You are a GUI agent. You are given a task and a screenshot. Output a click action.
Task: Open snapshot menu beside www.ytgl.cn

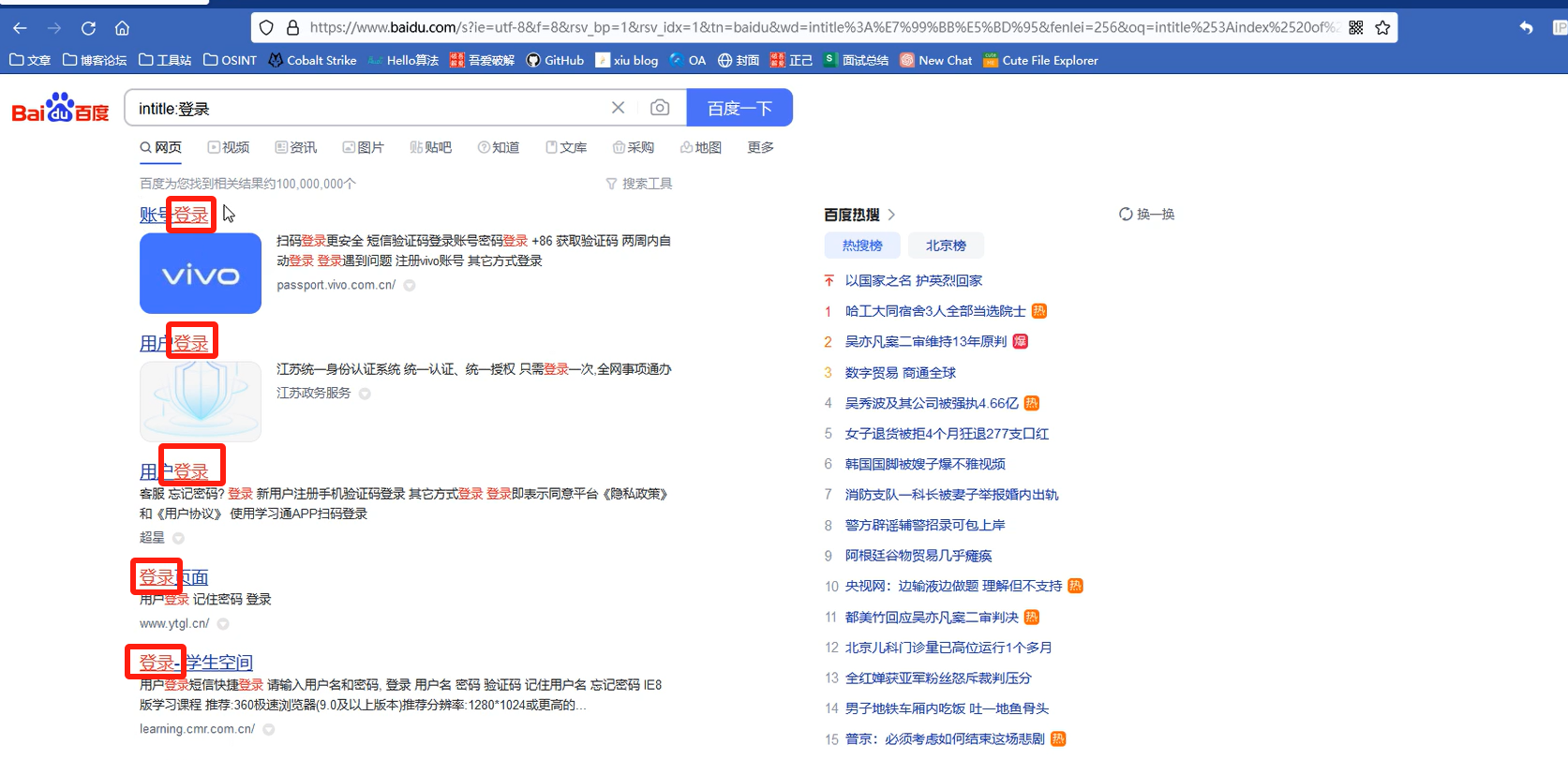click(223, 624)
